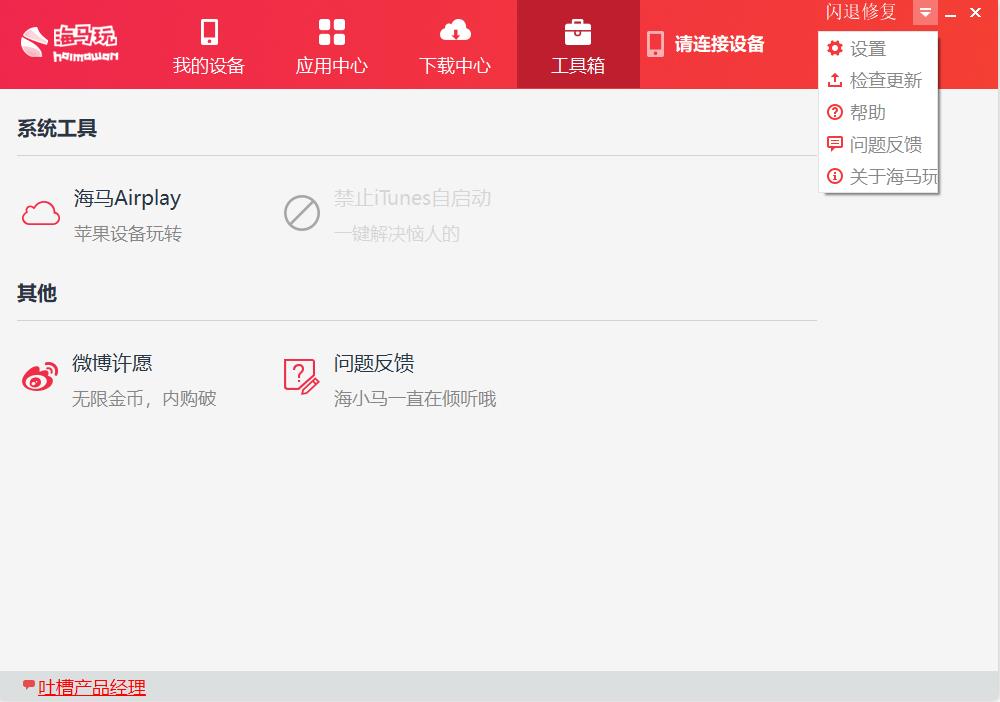Click the Haimawan logo in header
Viewport: 1000px width, 702px height.
click(69, 43)
